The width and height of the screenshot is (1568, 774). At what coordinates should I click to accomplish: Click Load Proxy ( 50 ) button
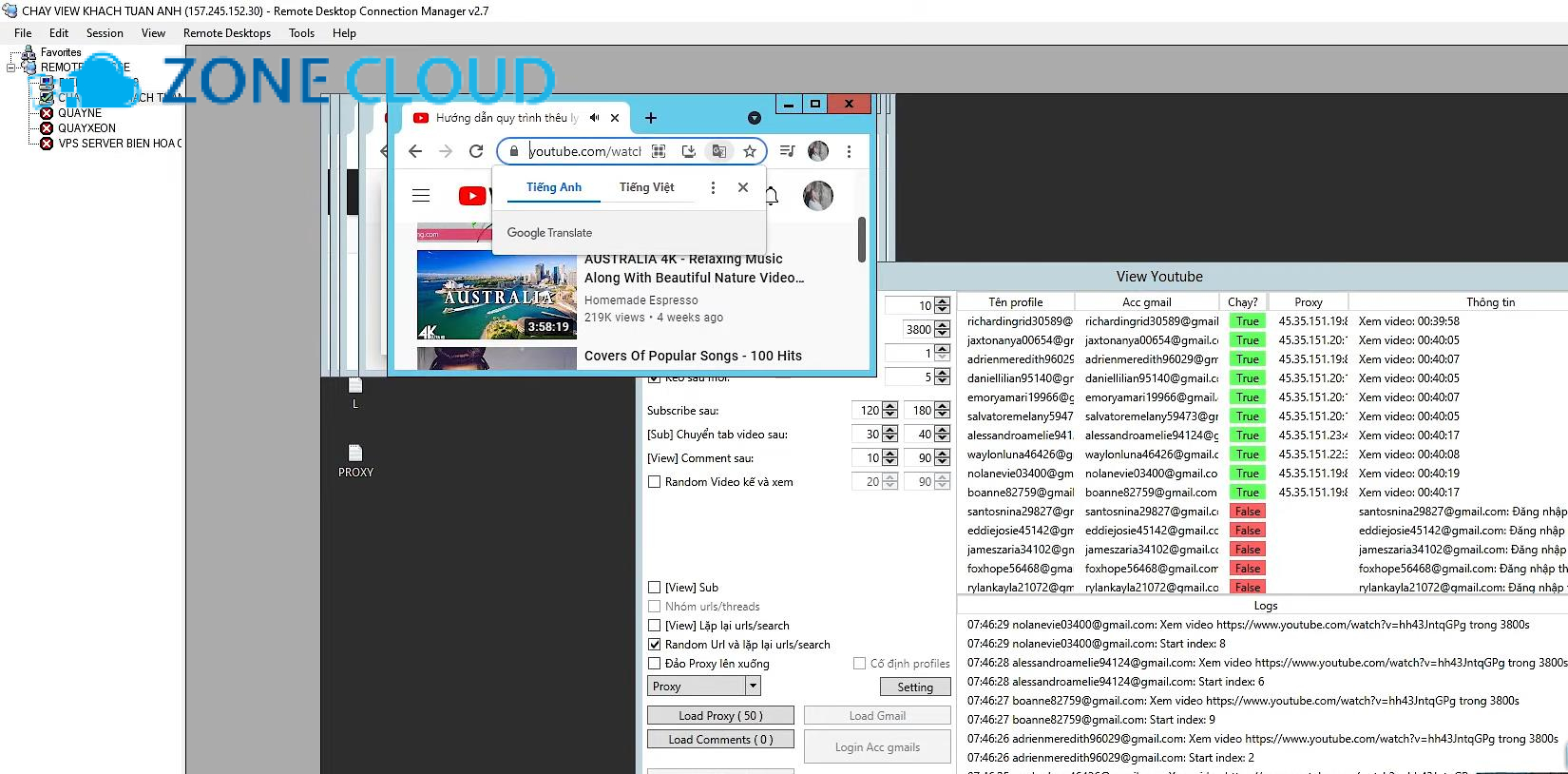720,715
